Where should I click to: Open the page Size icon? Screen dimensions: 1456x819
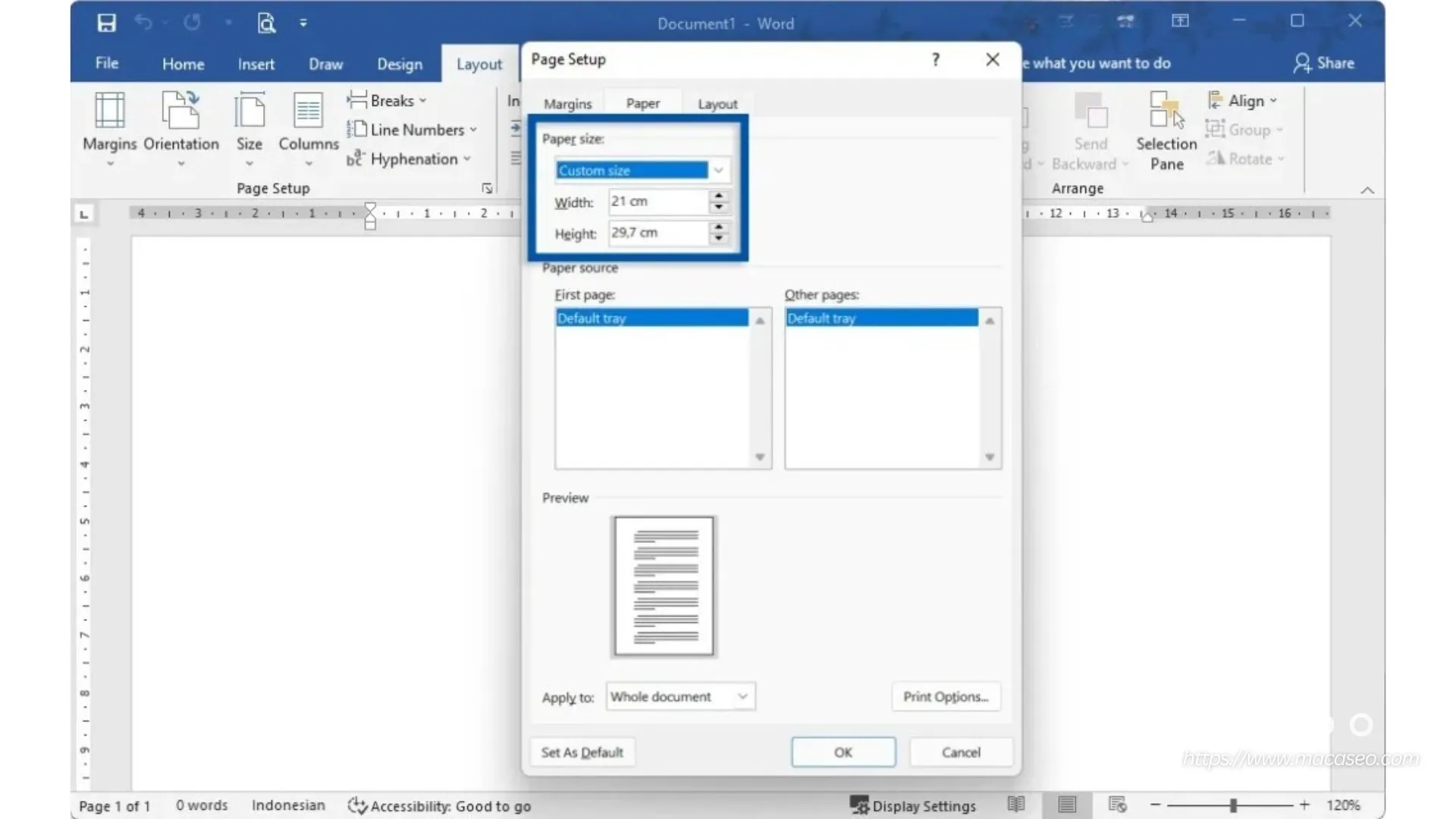click(249, 111)
